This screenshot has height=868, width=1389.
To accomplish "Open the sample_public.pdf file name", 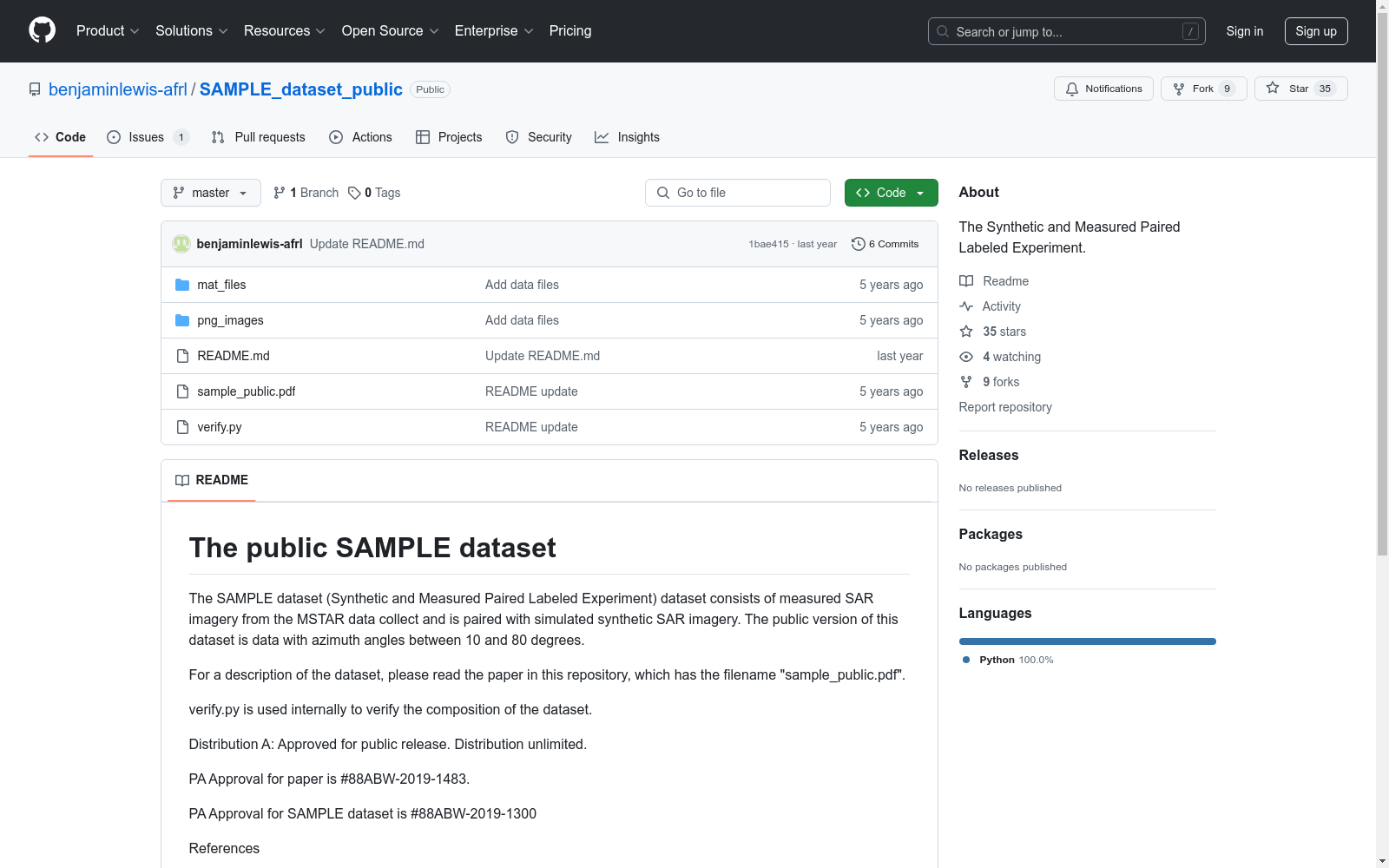I will point(247,391).
